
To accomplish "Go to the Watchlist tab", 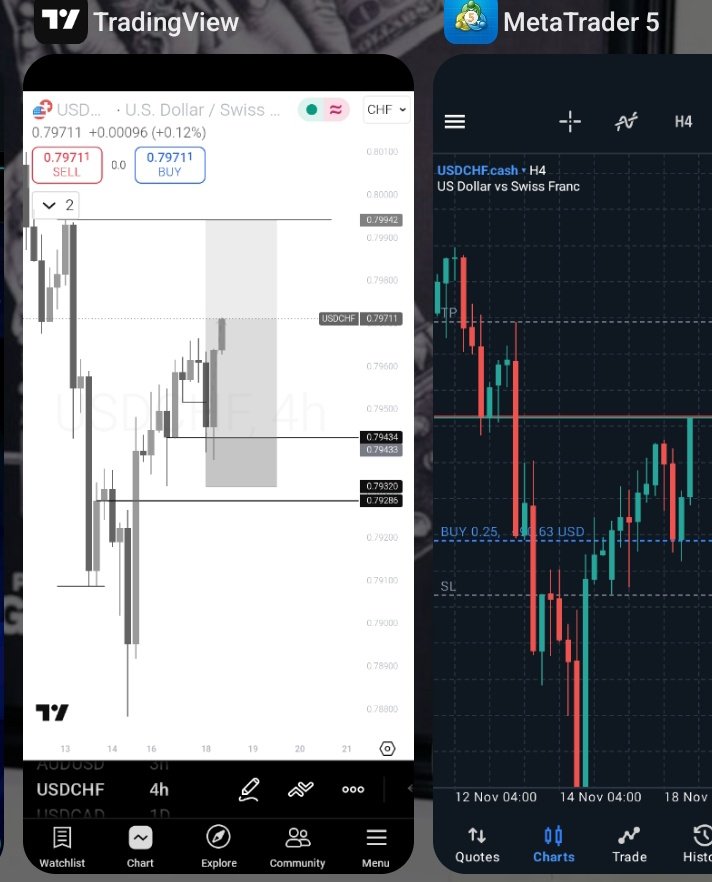I will click(62, 847).
